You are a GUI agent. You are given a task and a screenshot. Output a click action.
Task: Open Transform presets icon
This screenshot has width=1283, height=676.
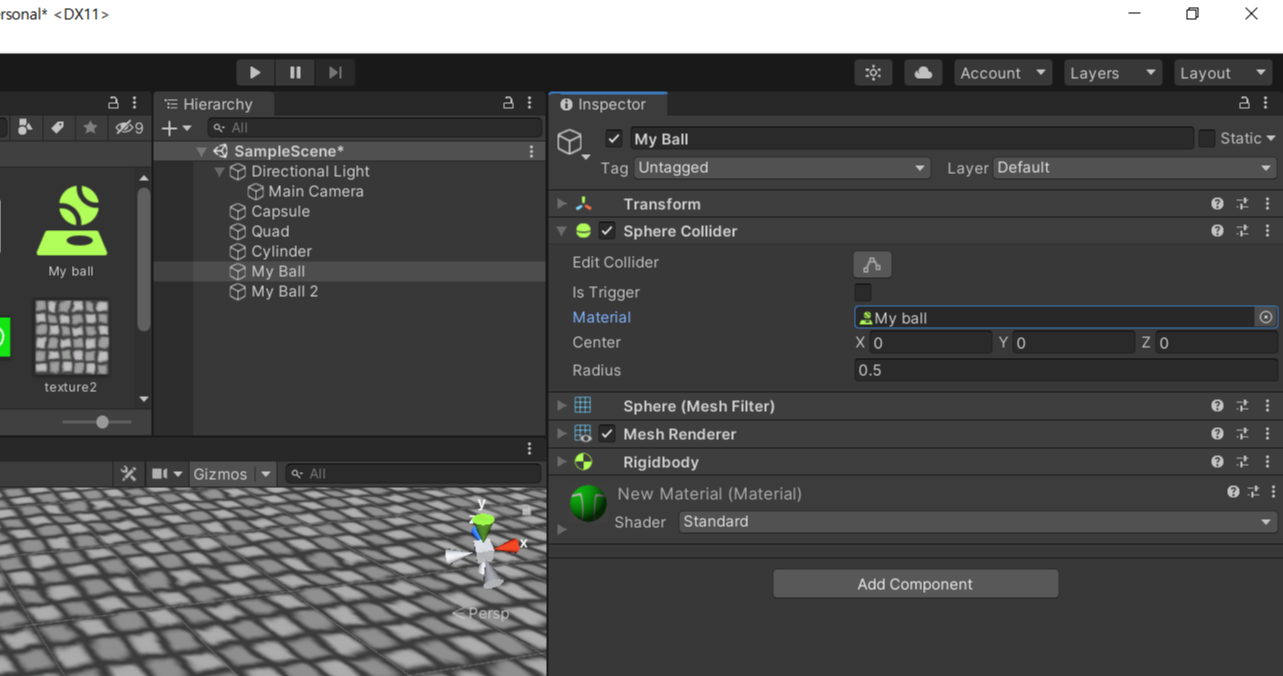1242,204
